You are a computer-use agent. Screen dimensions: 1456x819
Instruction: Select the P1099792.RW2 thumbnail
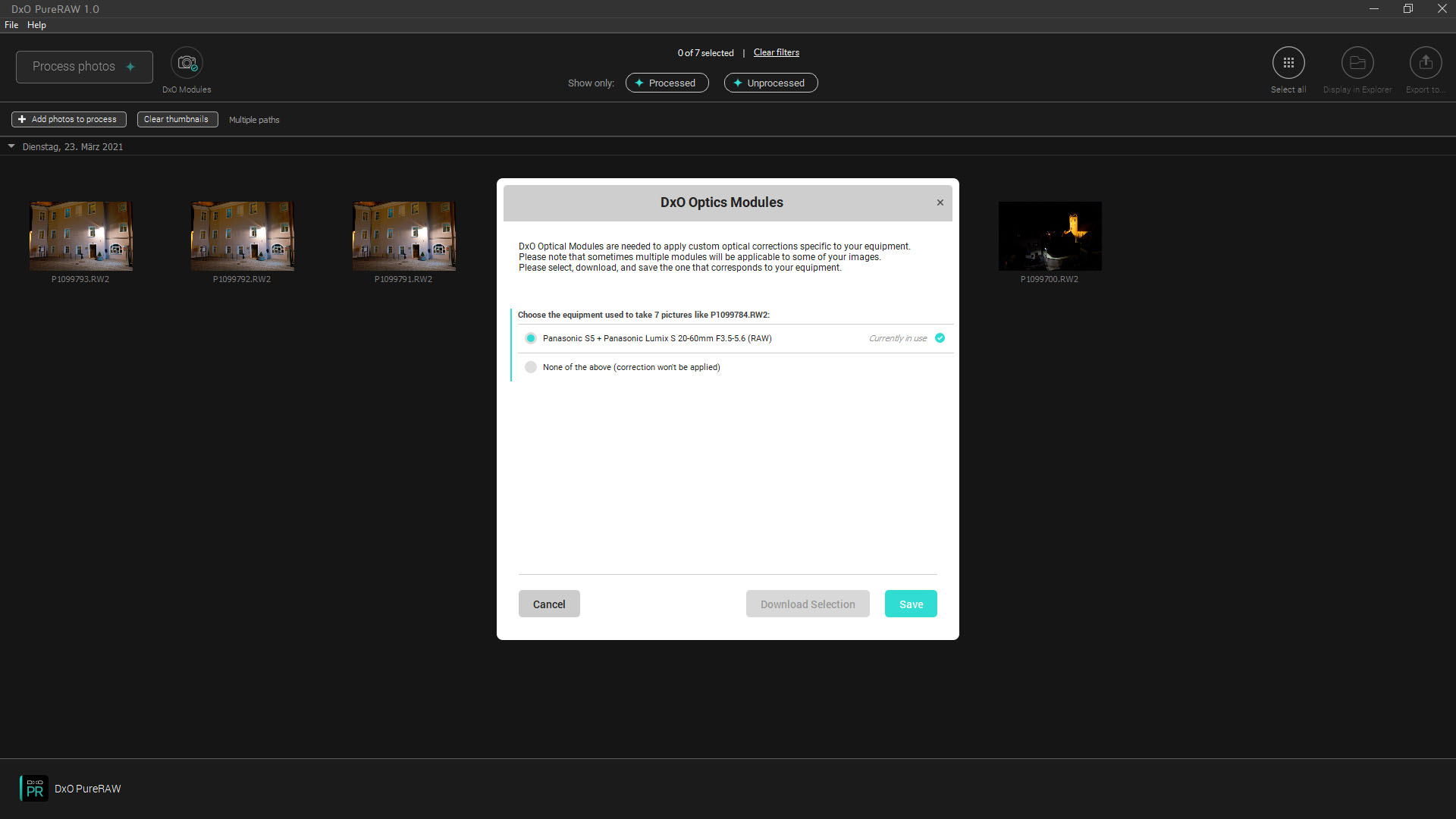click(x=243, y=236)
